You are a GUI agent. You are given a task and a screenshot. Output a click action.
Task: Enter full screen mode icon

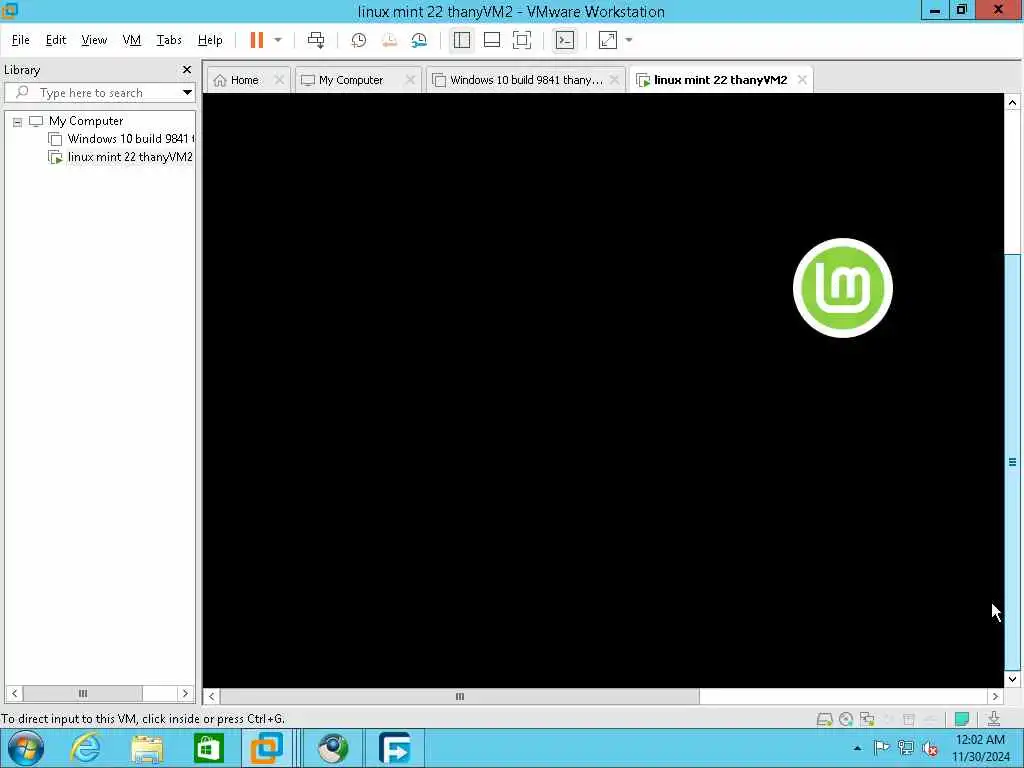(522, 40)
